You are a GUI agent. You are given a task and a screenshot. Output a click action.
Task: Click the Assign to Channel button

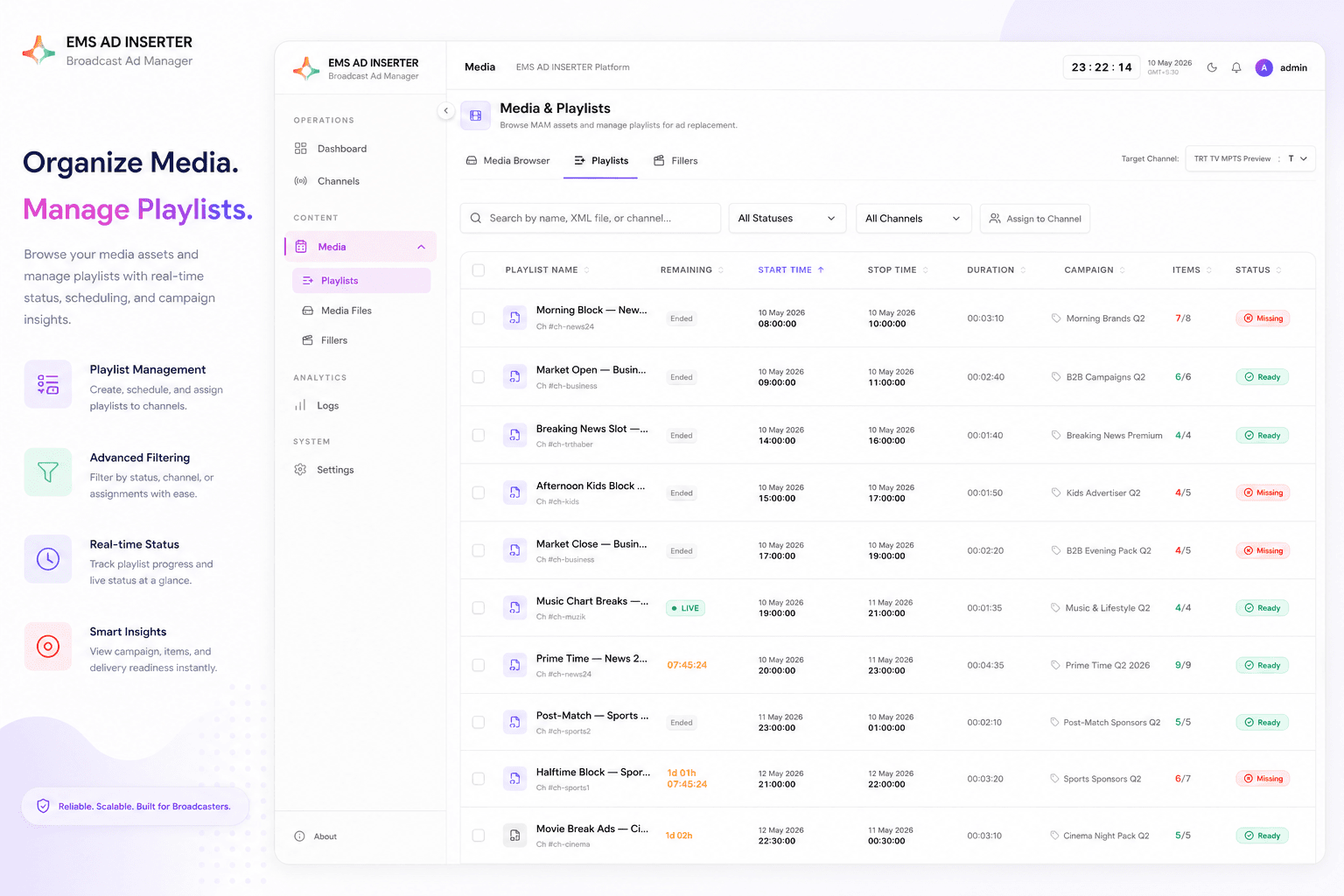[1035, 218]
